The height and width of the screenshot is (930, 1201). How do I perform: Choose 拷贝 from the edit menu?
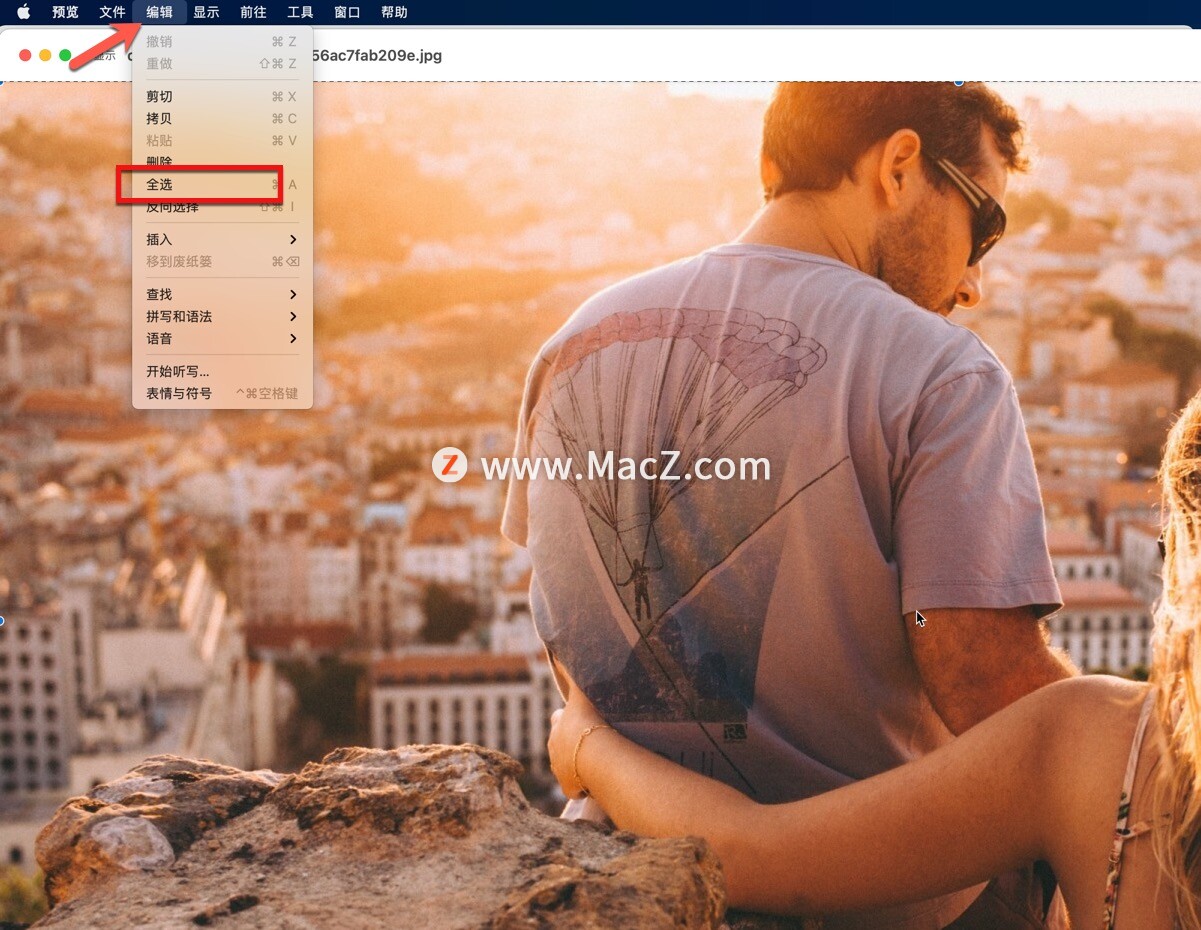click(222, 118)
